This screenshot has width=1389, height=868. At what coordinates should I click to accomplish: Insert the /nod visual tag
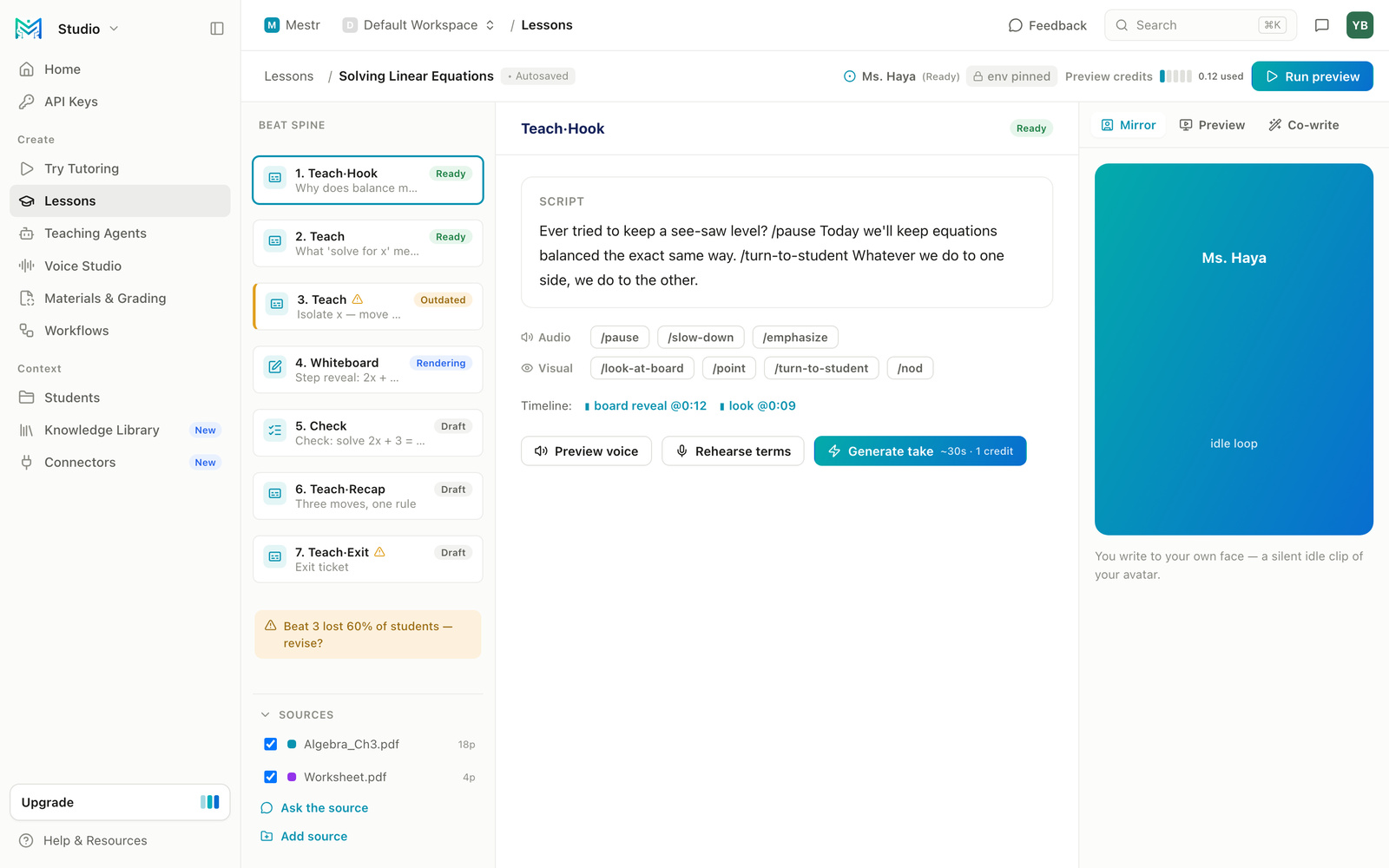pyautogui.click(x=910, y=368)
